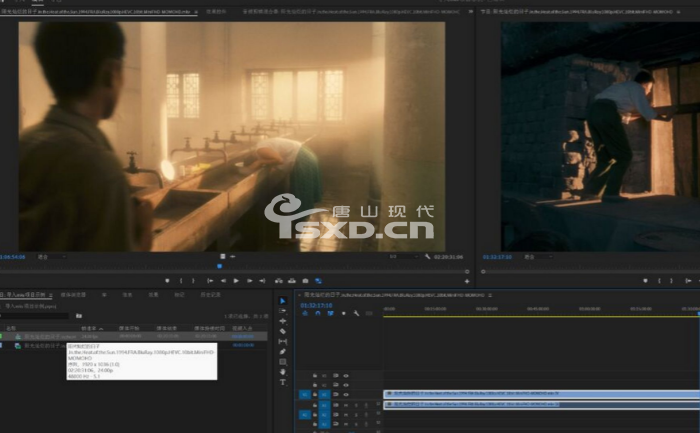Open Source monitor playback resolution dropdown

404,257
